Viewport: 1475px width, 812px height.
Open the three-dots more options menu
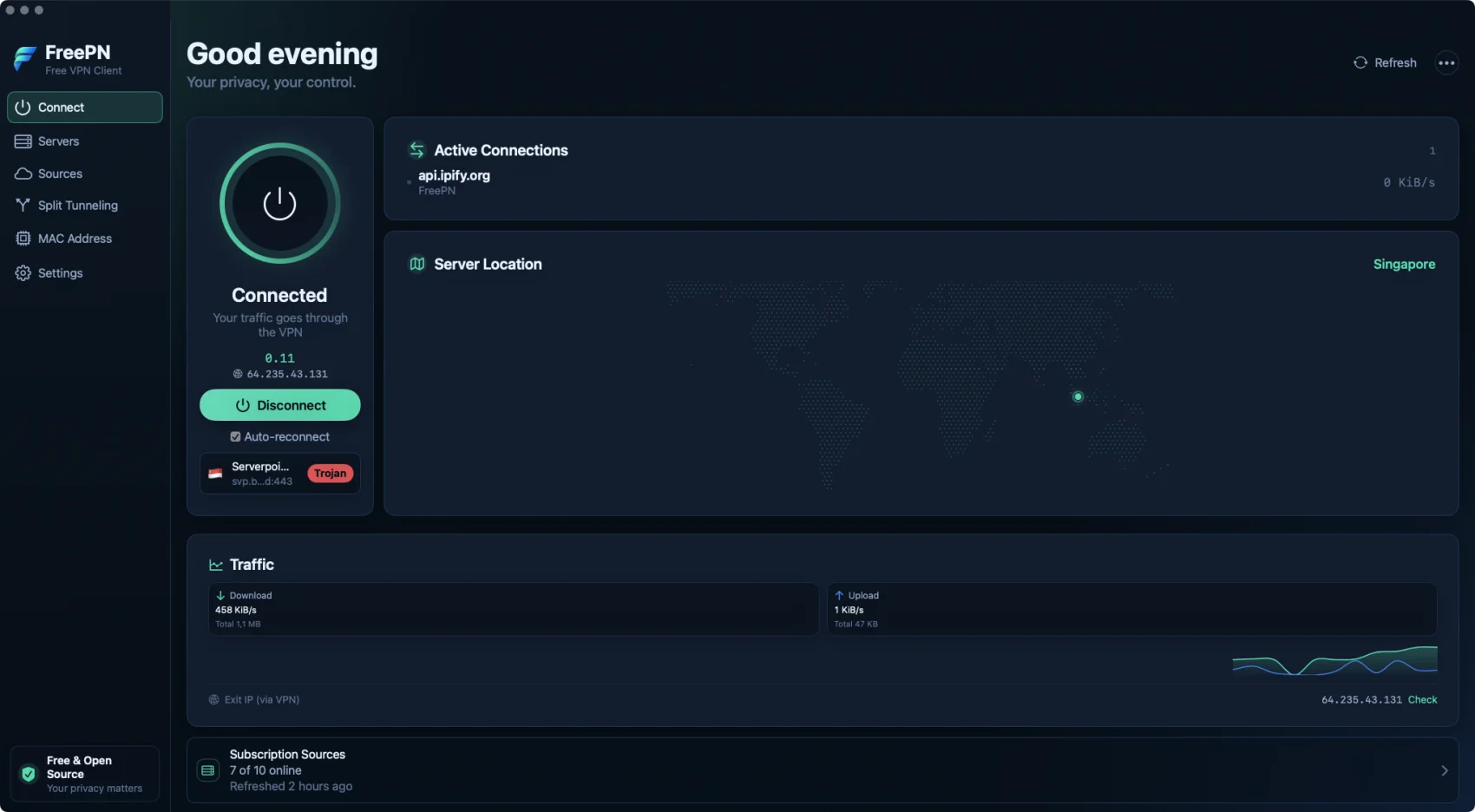click(1446, 62)
